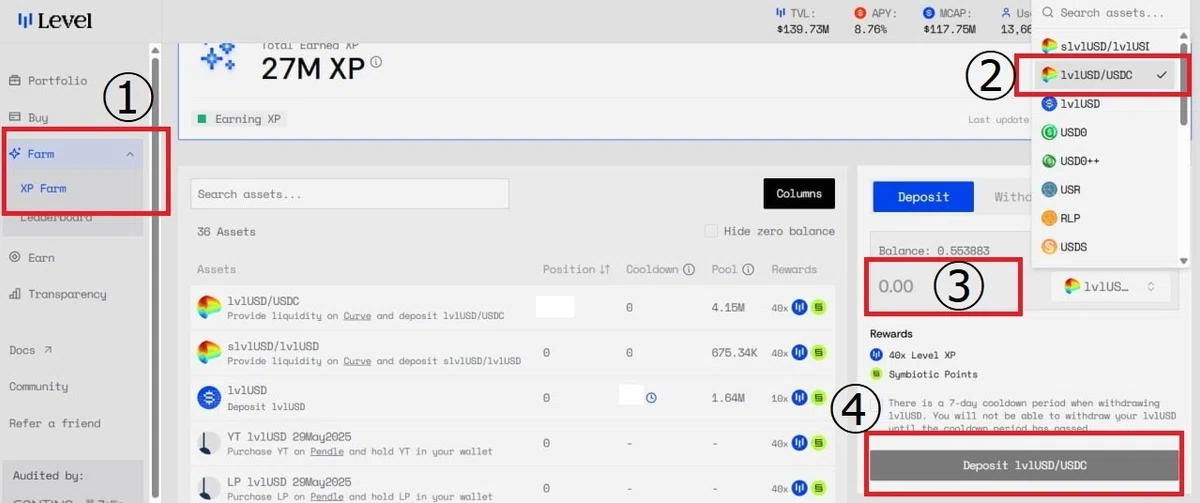Click the 10x Level XP icon in lvlUSD row
The width and height of the screenshot is (1200, 503).
coord(801,398)
